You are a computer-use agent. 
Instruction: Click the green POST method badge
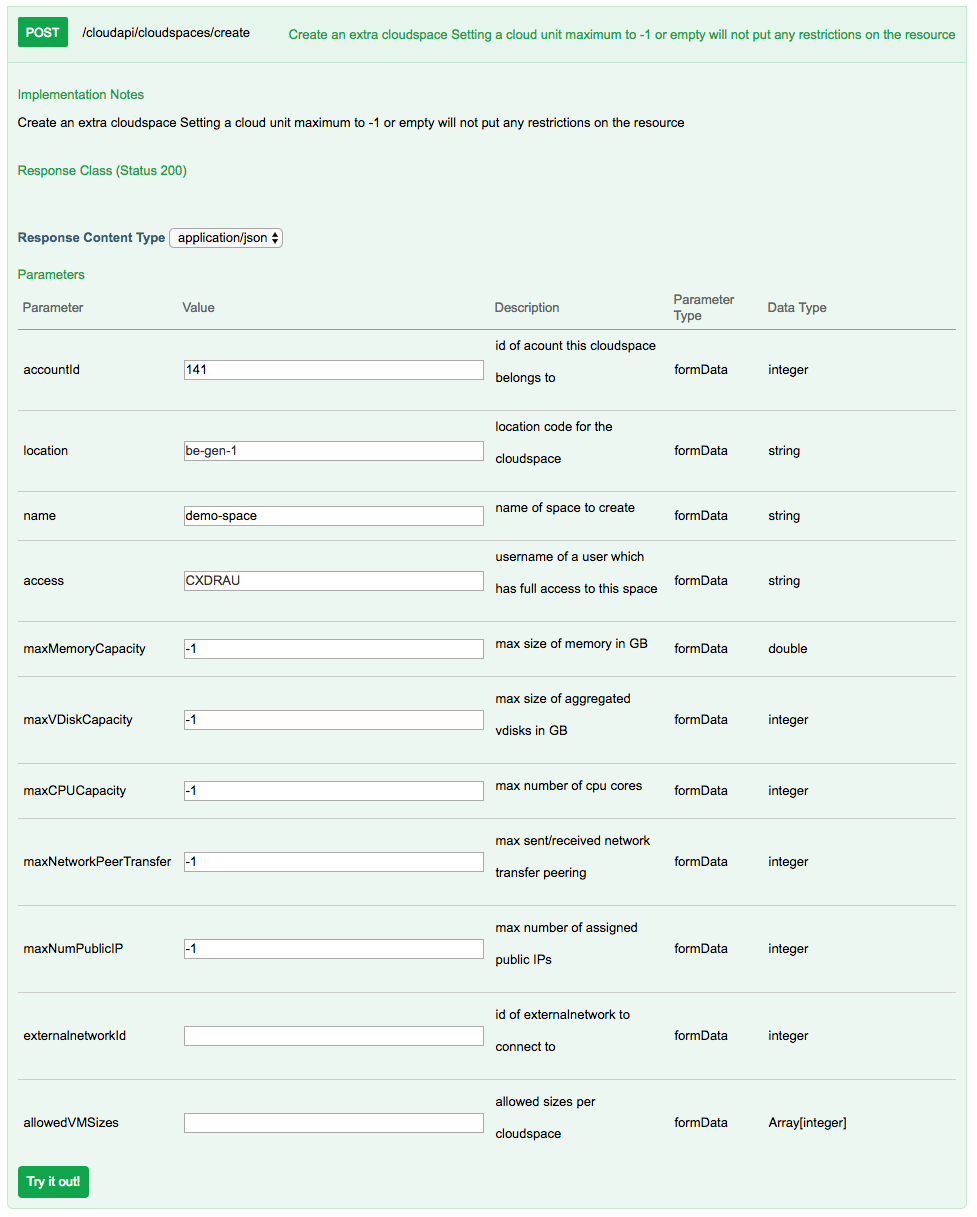pyautogui.click(x=43, y=33)
